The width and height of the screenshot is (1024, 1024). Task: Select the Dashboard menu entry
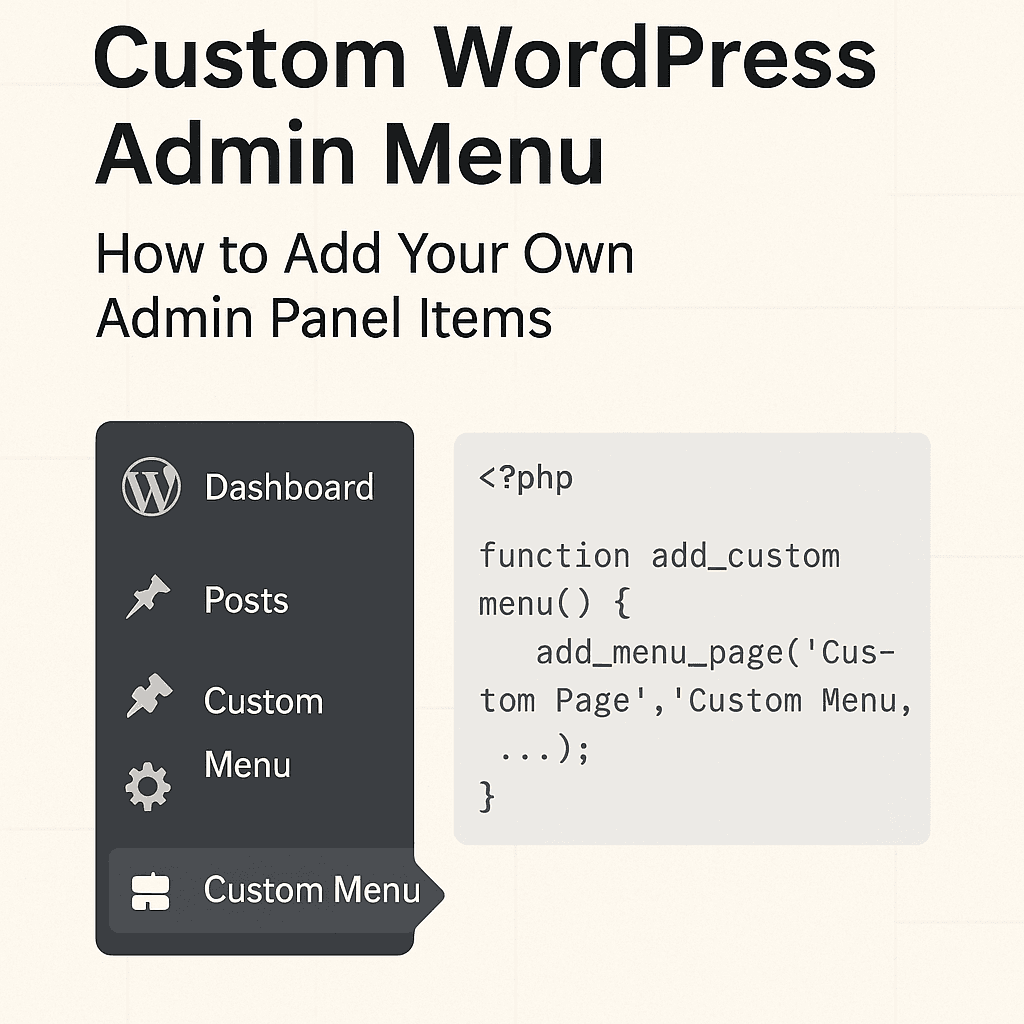(288, 487)
